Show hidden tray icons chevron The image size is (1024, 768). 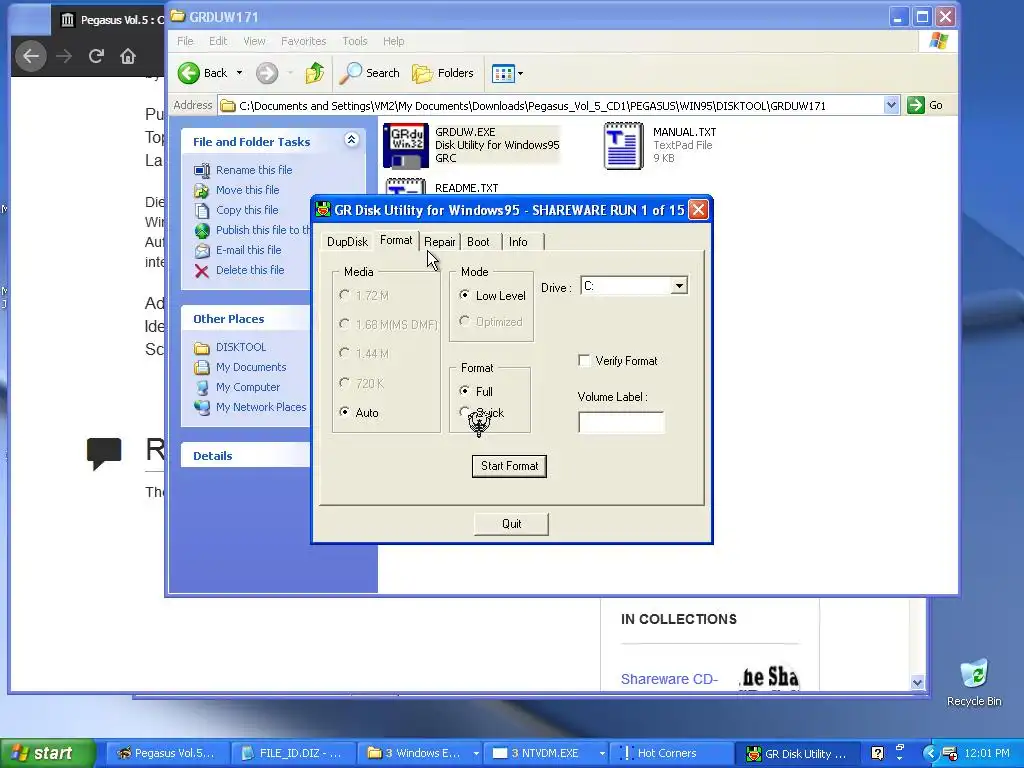point(930,753)
